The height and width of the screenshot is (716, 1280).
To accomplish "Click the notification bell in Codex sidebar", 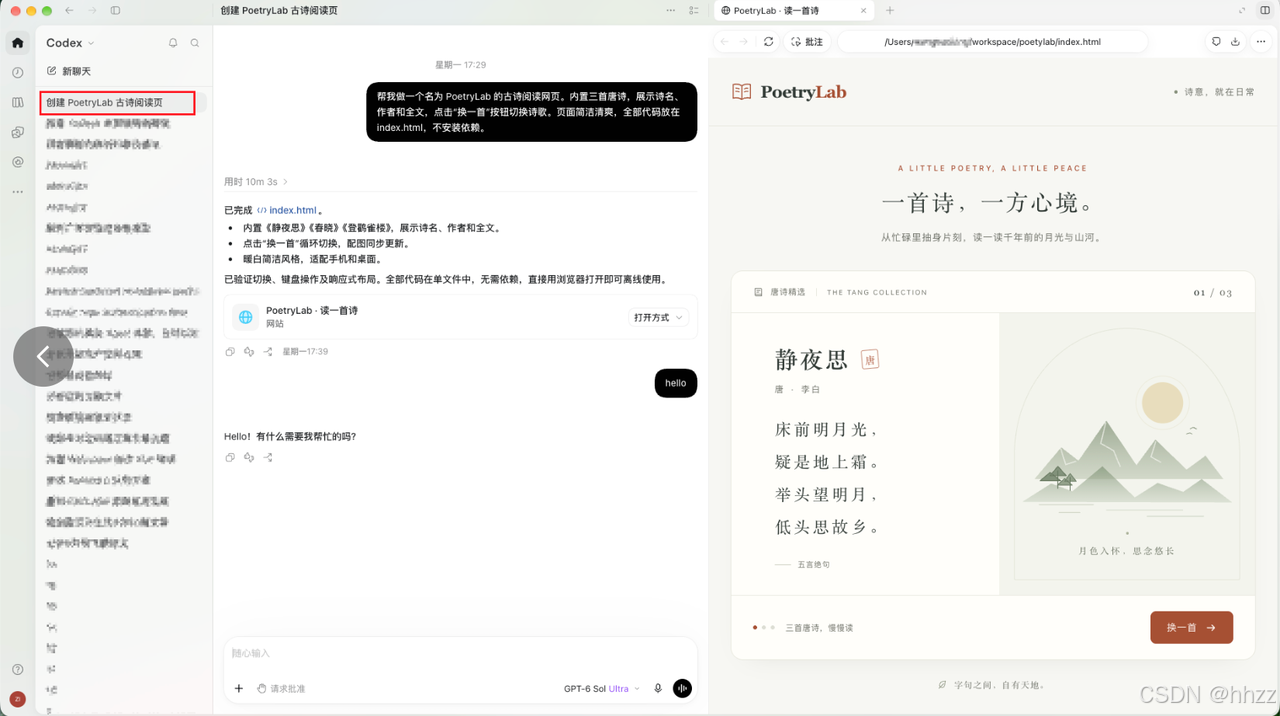I will pyautogui.click(x=173, y=43).
